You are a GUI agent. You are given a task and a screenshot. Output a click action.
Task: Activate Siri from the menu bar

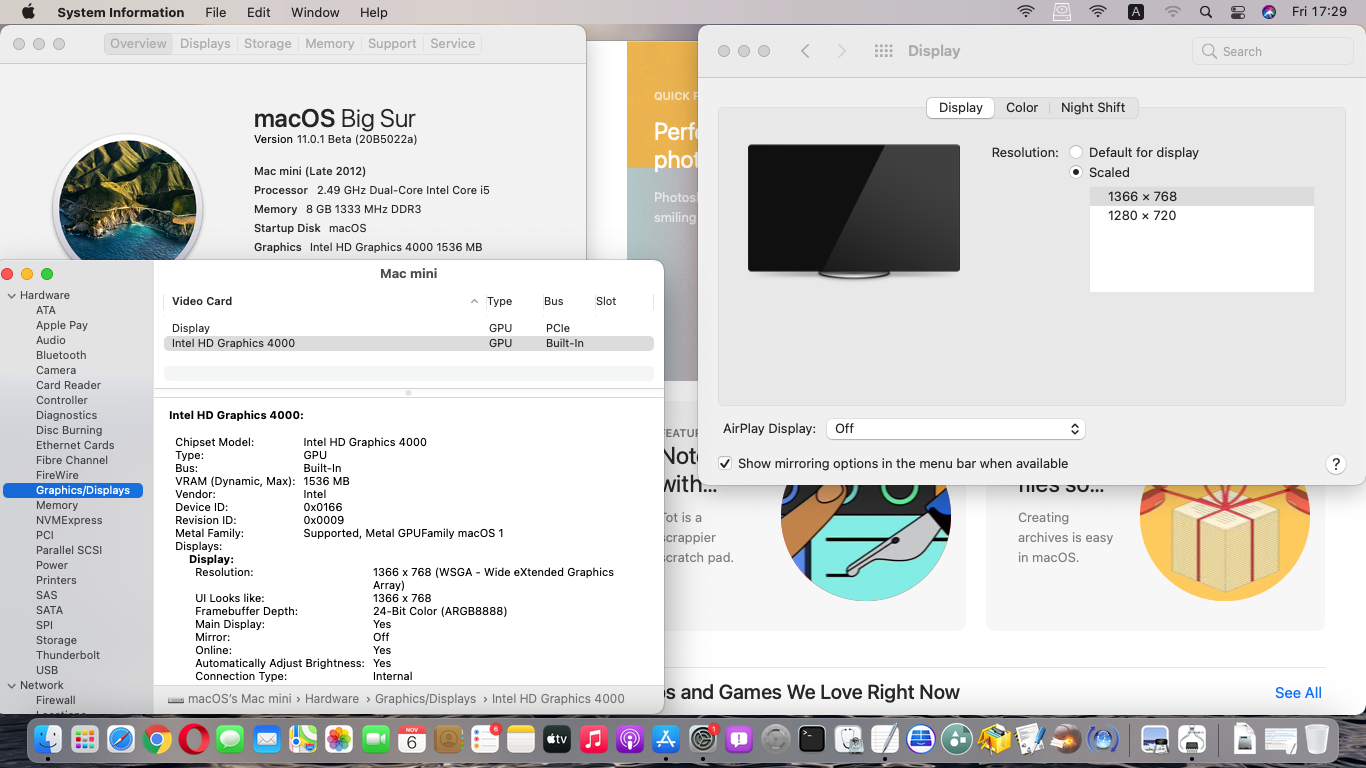point(1269,12)
